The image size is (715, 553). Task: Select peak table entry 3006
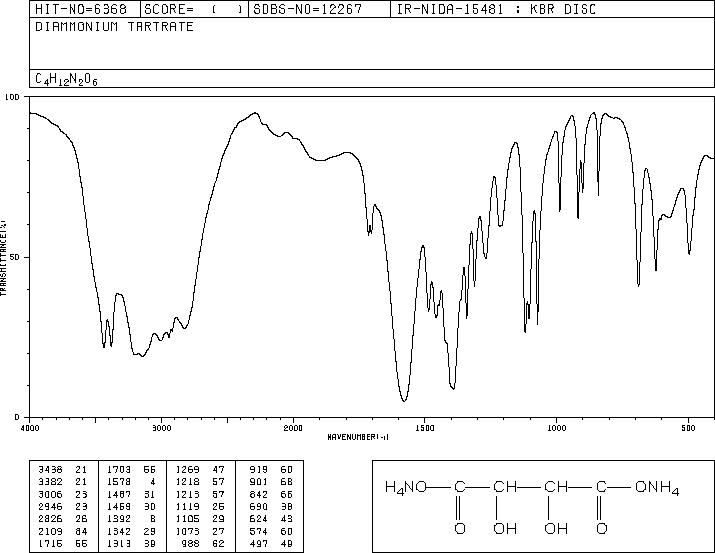[x=50, y=494]
